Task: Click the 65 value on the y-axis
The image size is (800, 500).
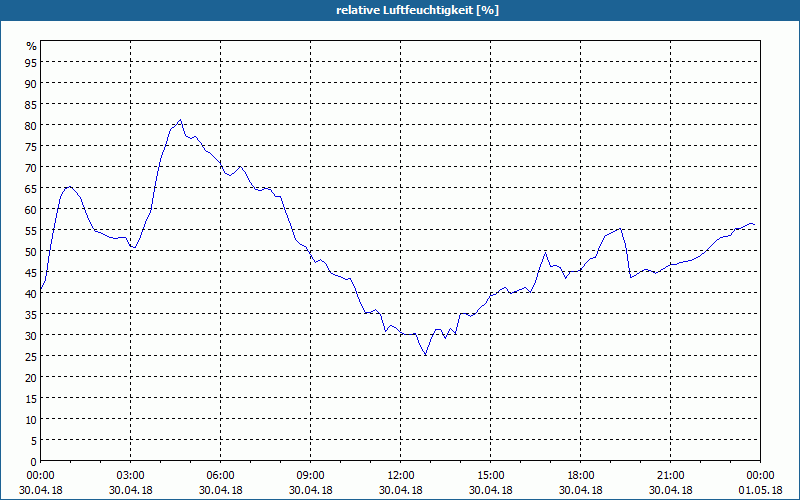Action: (x=31, y=188)
